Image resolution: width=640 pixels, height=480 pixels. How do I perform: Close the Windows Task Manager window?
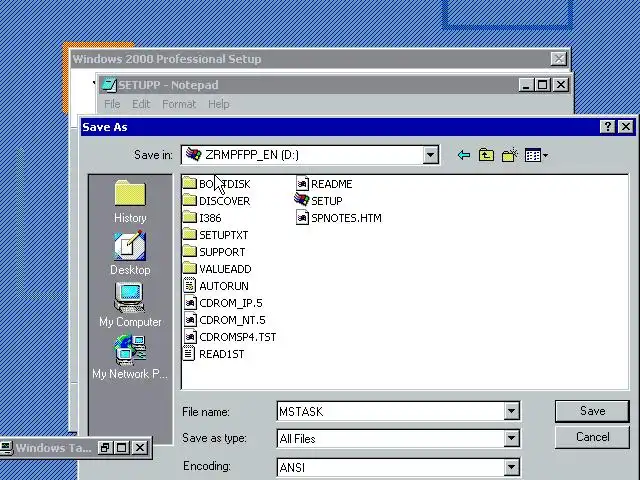[x=140, y=448]
